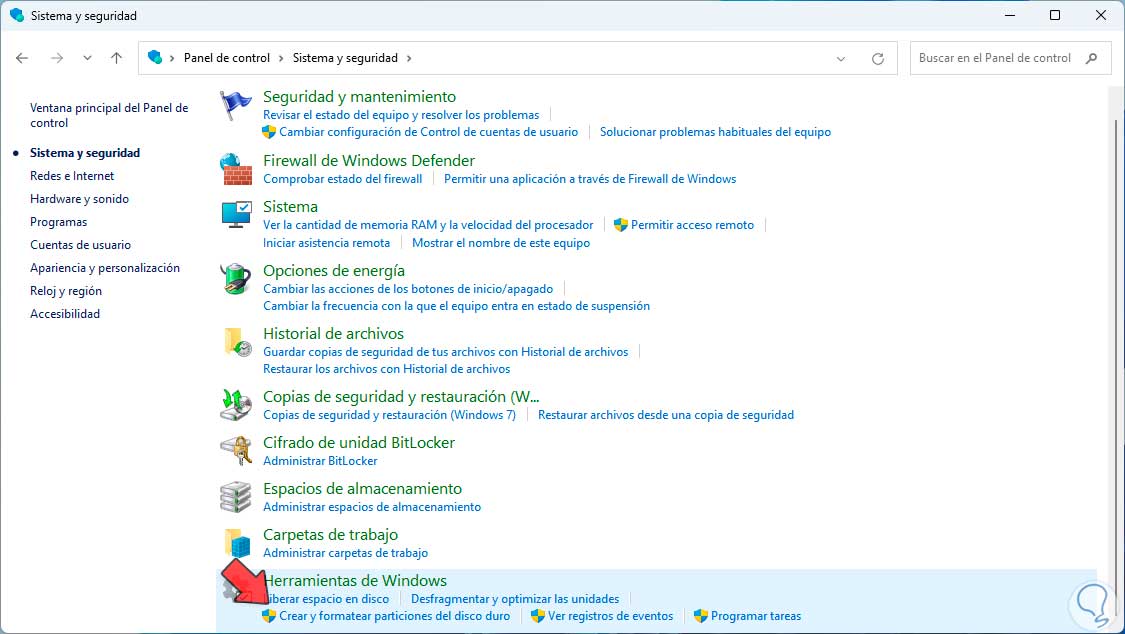Open Cuentas de usuario in the sidebar

click(80, 245)
